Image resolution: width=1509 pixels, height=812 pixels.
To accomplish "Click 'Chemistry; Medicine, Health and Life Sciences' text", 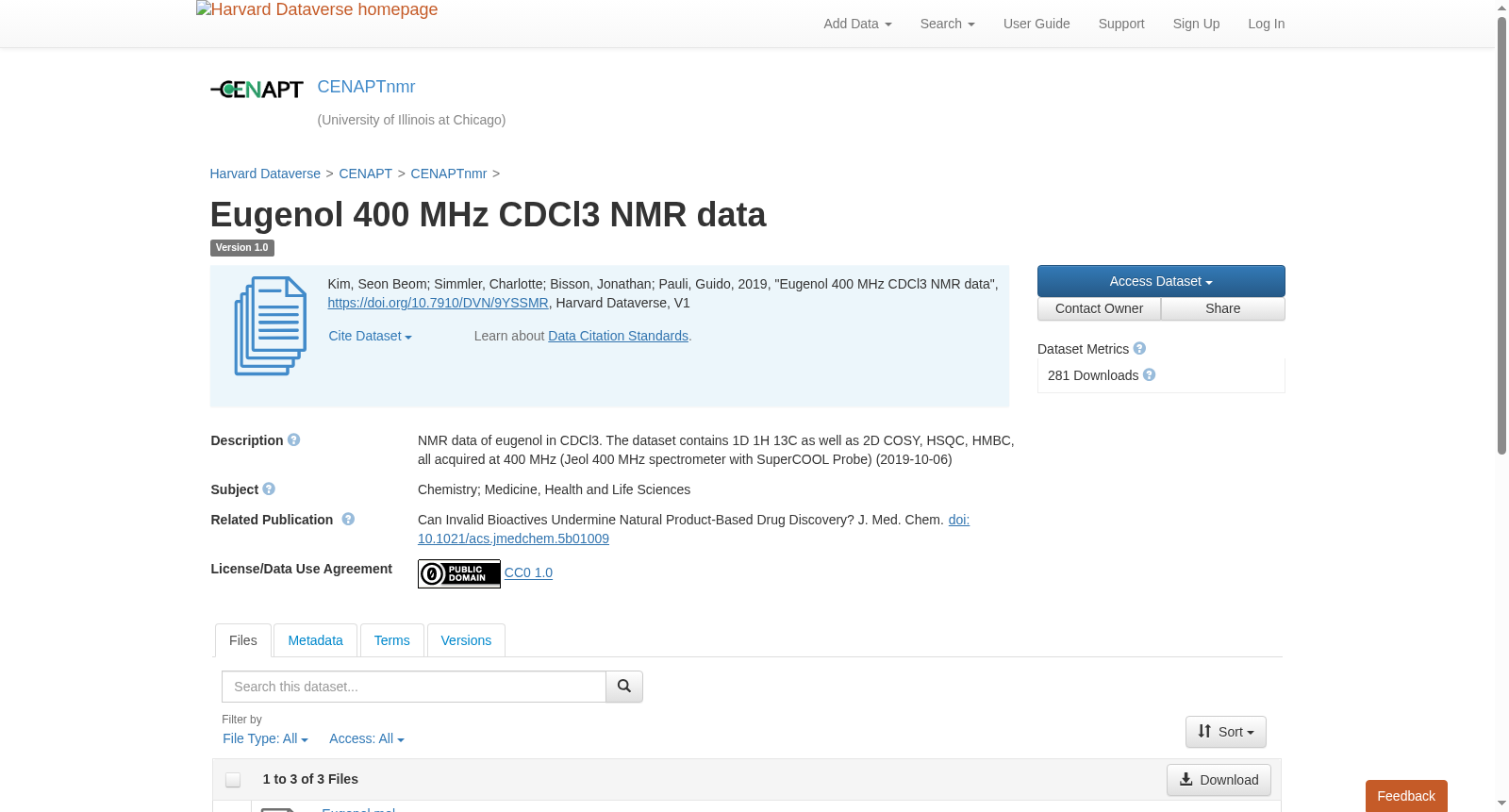I will tap(554, 490).
